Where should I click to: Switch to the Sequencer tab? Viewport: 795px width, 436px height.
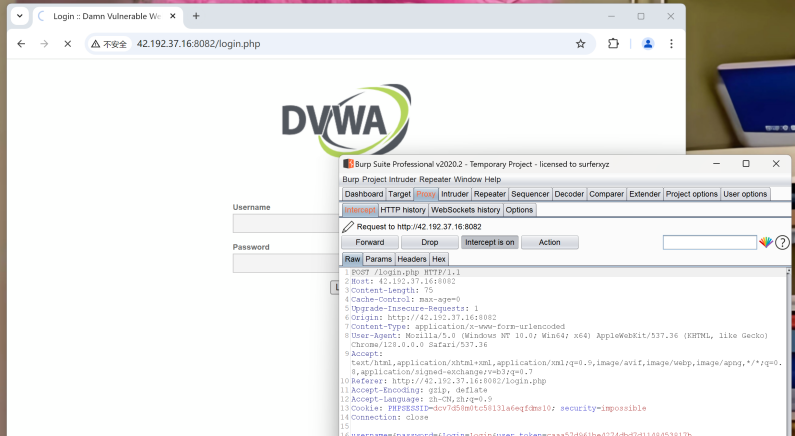pos(530,194)
